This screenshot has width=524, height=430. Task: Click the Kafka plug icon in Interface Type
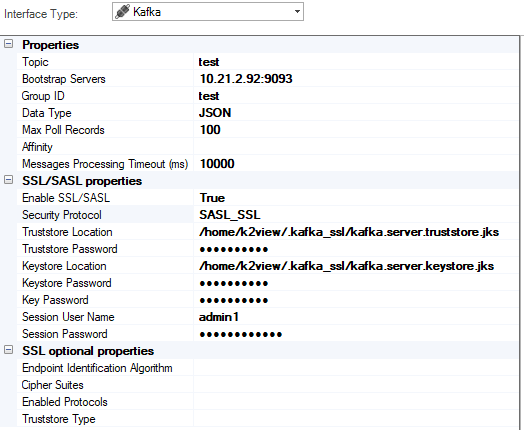[x=122, y=12]
